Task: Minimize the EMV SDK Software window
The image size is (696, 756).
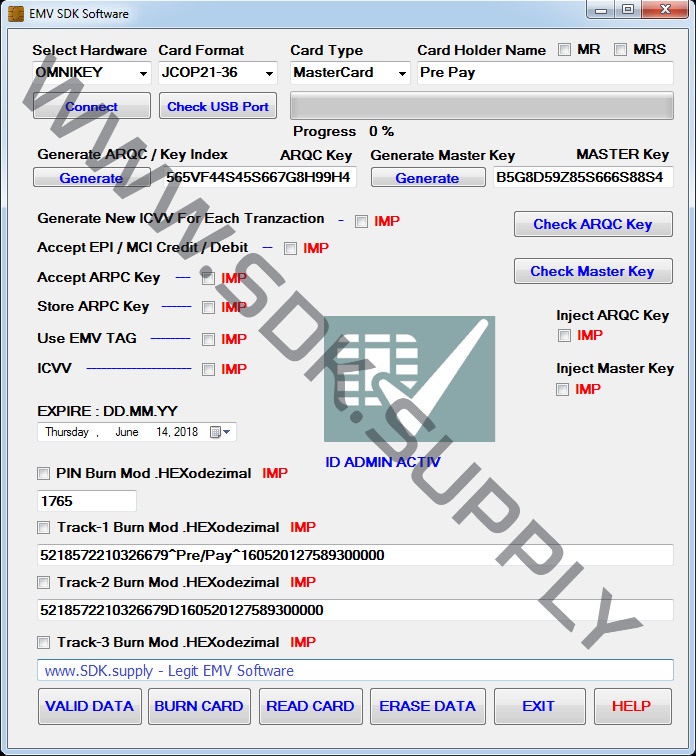Action: coord(601,10)
